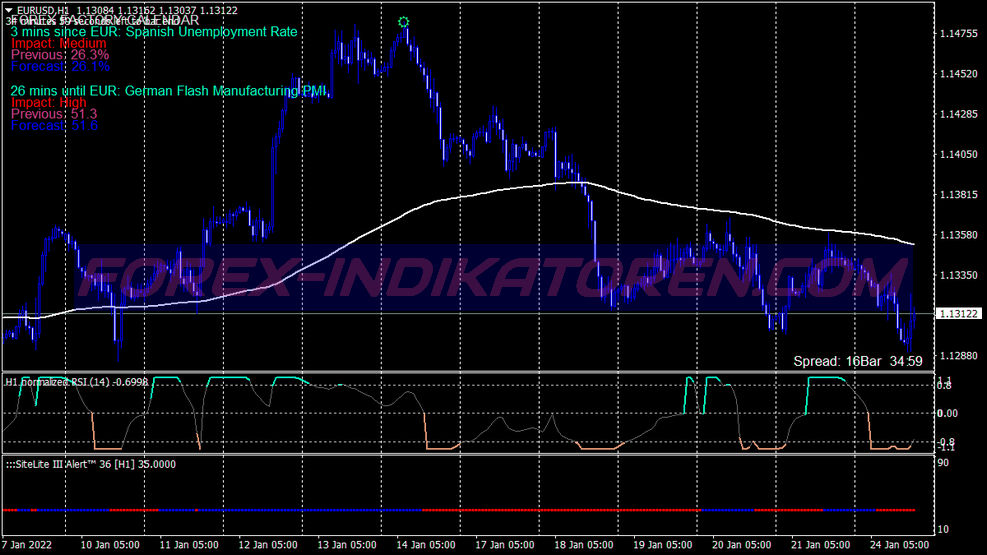Click the 'Previous: 26.3%' value
The image size is (987, 555).
[x=60, y=55]
